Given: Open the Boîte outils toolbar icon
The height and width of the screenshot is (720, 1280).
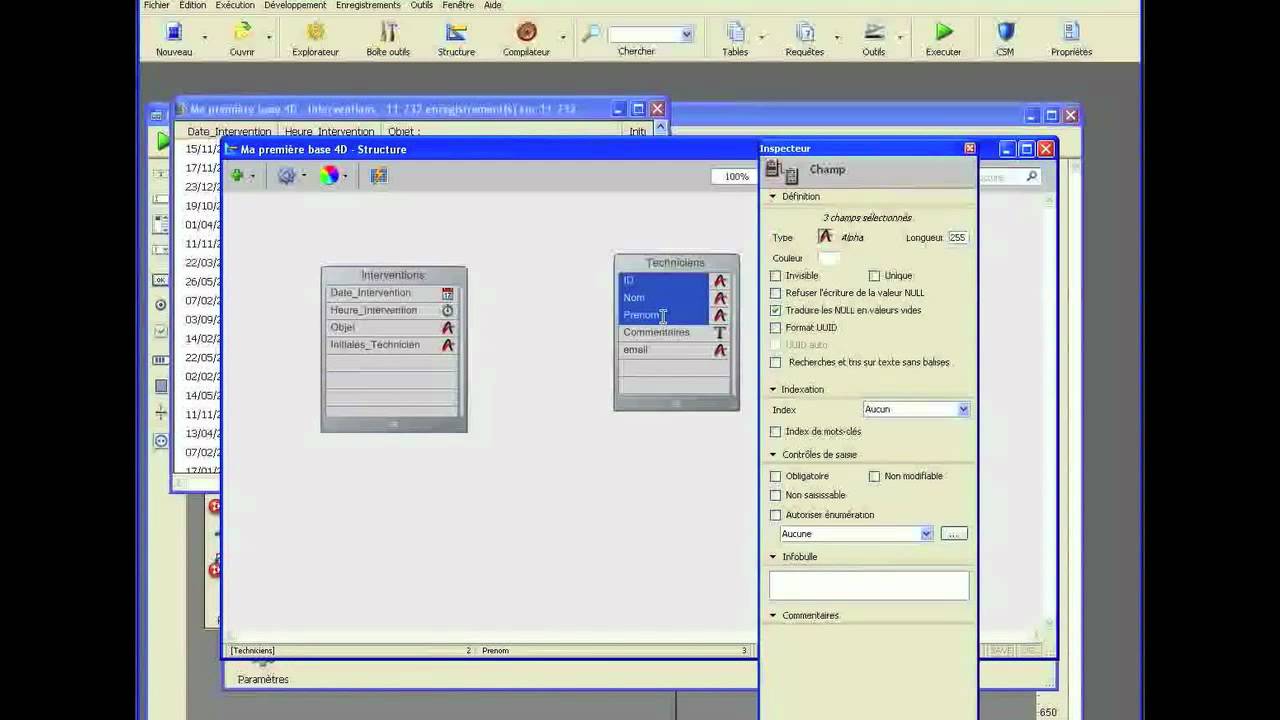Looking at the screenshot, I should pyautogui.click(x=388, y=32).
